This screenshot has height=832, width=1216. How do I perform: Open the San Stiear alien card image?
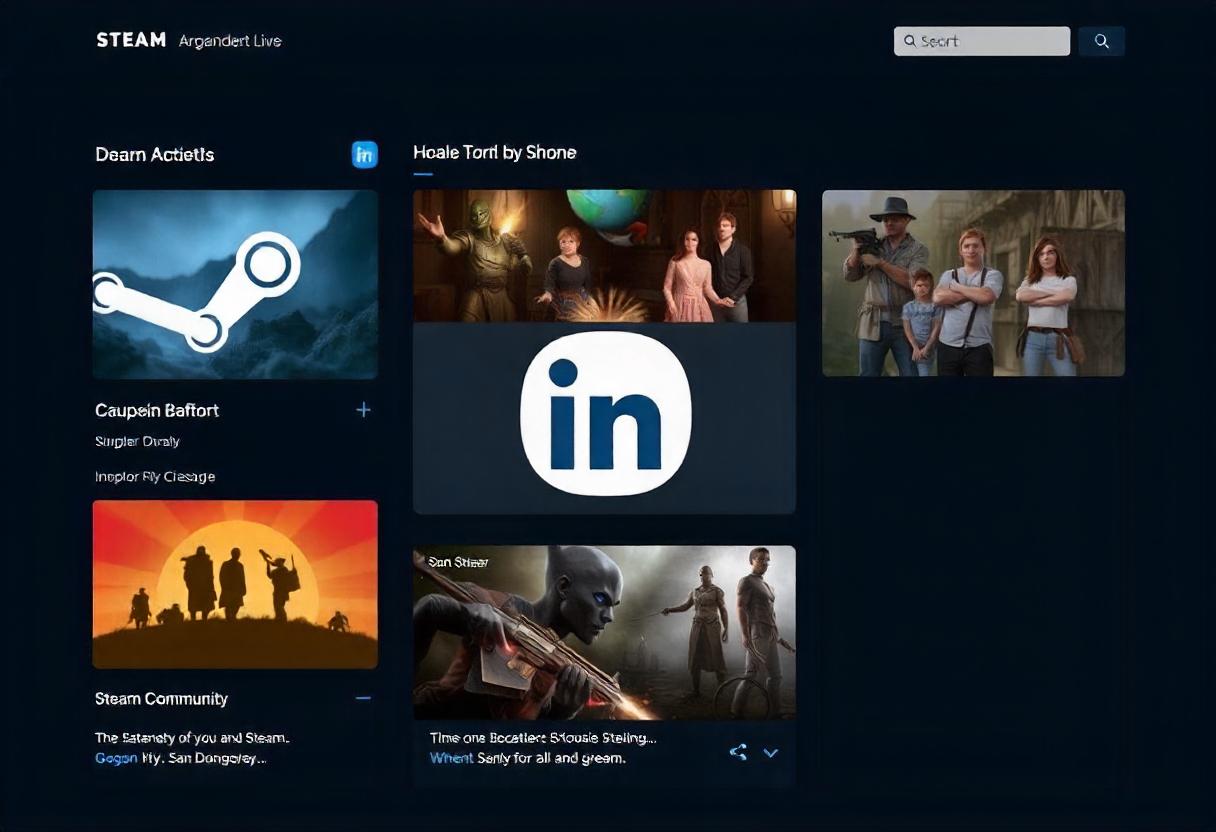click(604, 632)
